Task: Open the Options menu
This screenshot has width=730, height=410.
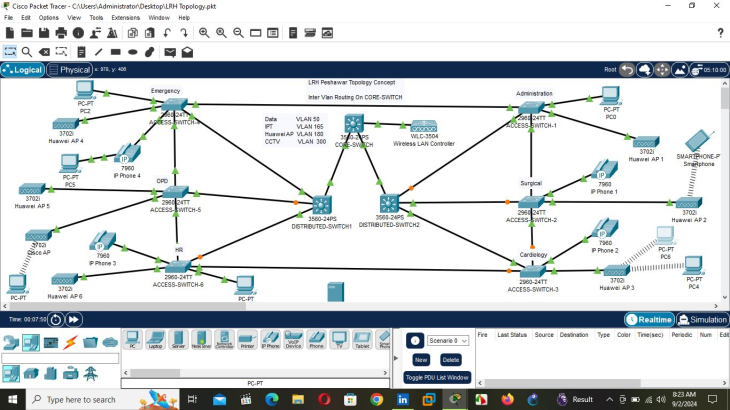Action: 48,18
